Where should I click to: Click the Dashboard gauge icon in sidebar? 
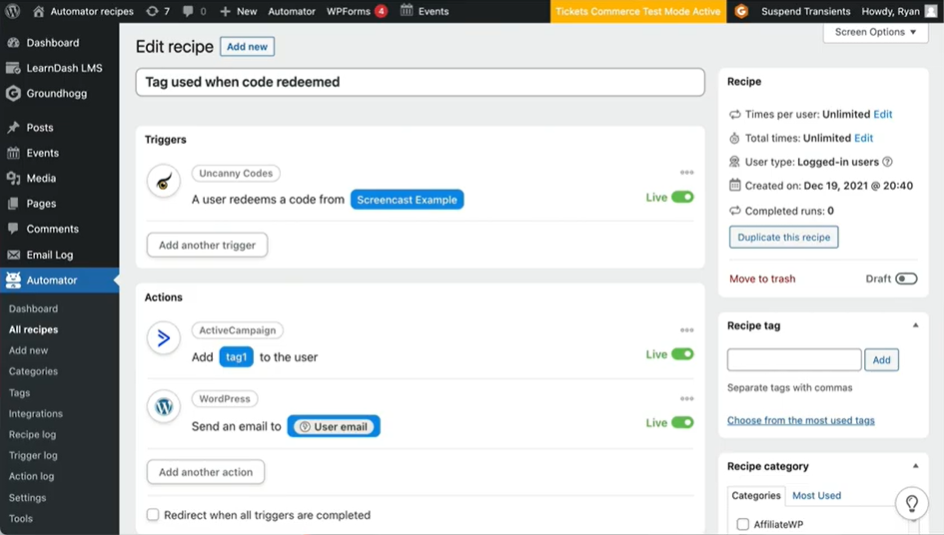(x=13, y=43)
